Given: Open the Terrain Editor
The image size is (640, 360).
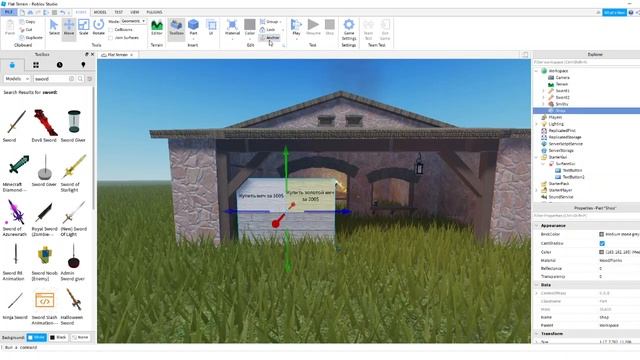Looking at the screenshot, I should (x=157, y=27).
